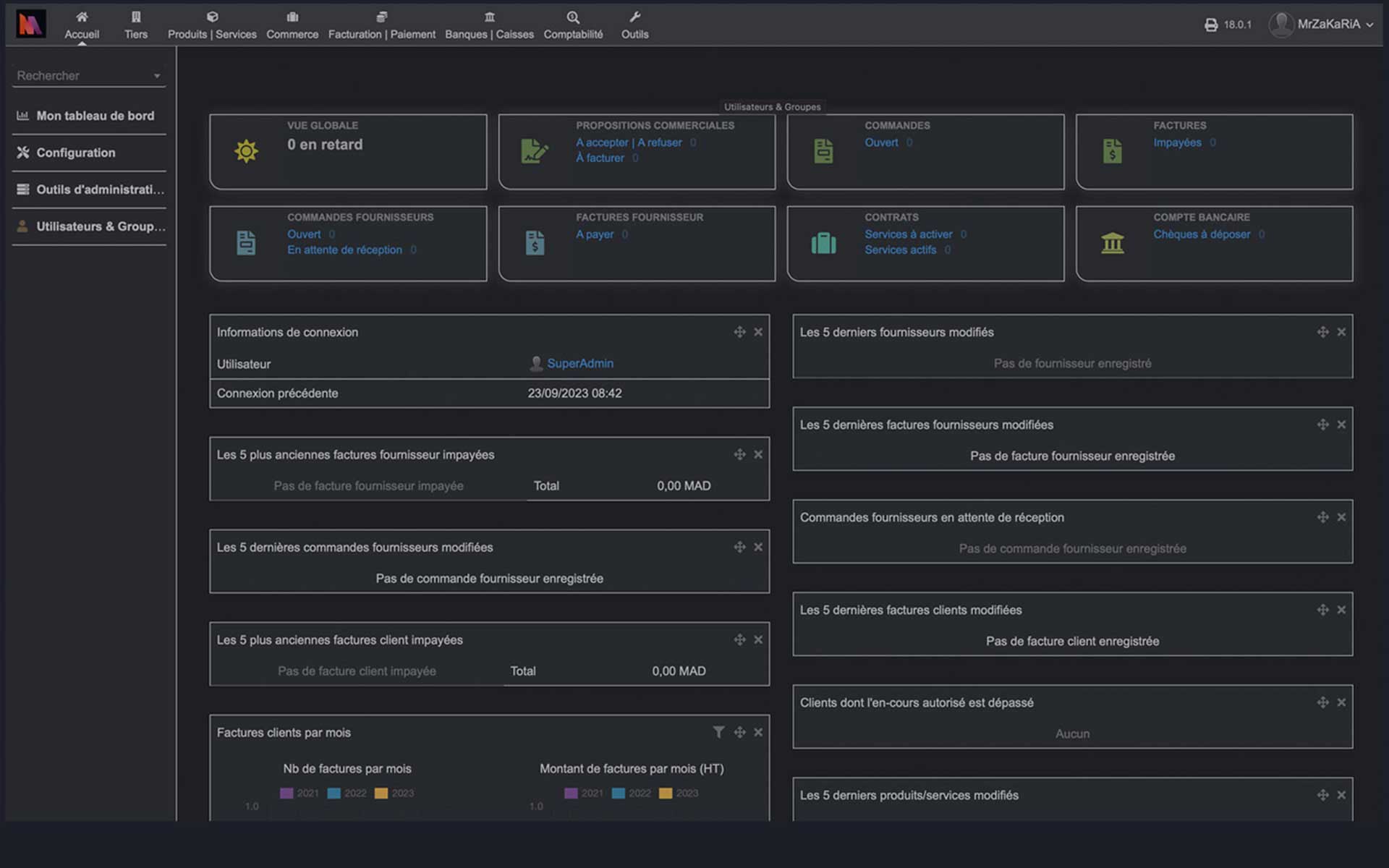This screenshot has height=868, width=1389.
Task: Click the Propositions Commerciales signature icon
Action: pos(535,151)
